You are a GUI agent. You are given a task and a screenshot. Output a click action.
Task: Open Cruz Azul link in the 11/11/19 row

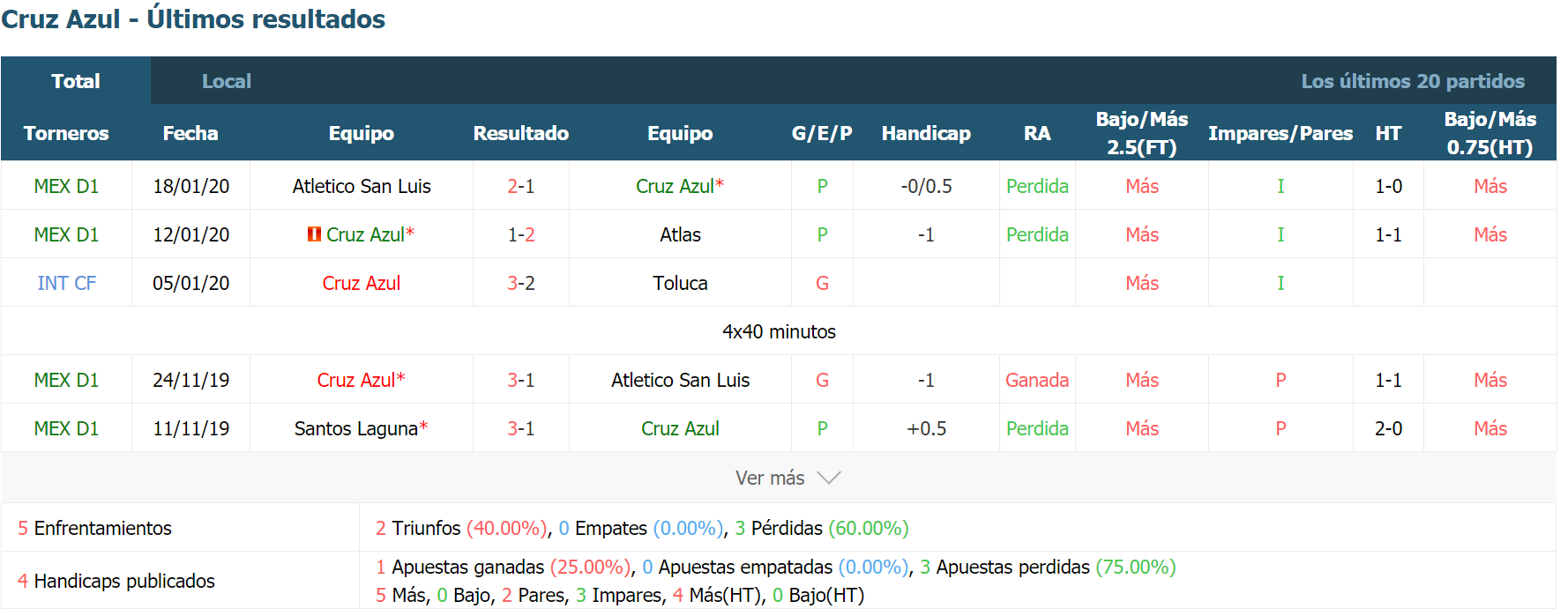point(680,428)
